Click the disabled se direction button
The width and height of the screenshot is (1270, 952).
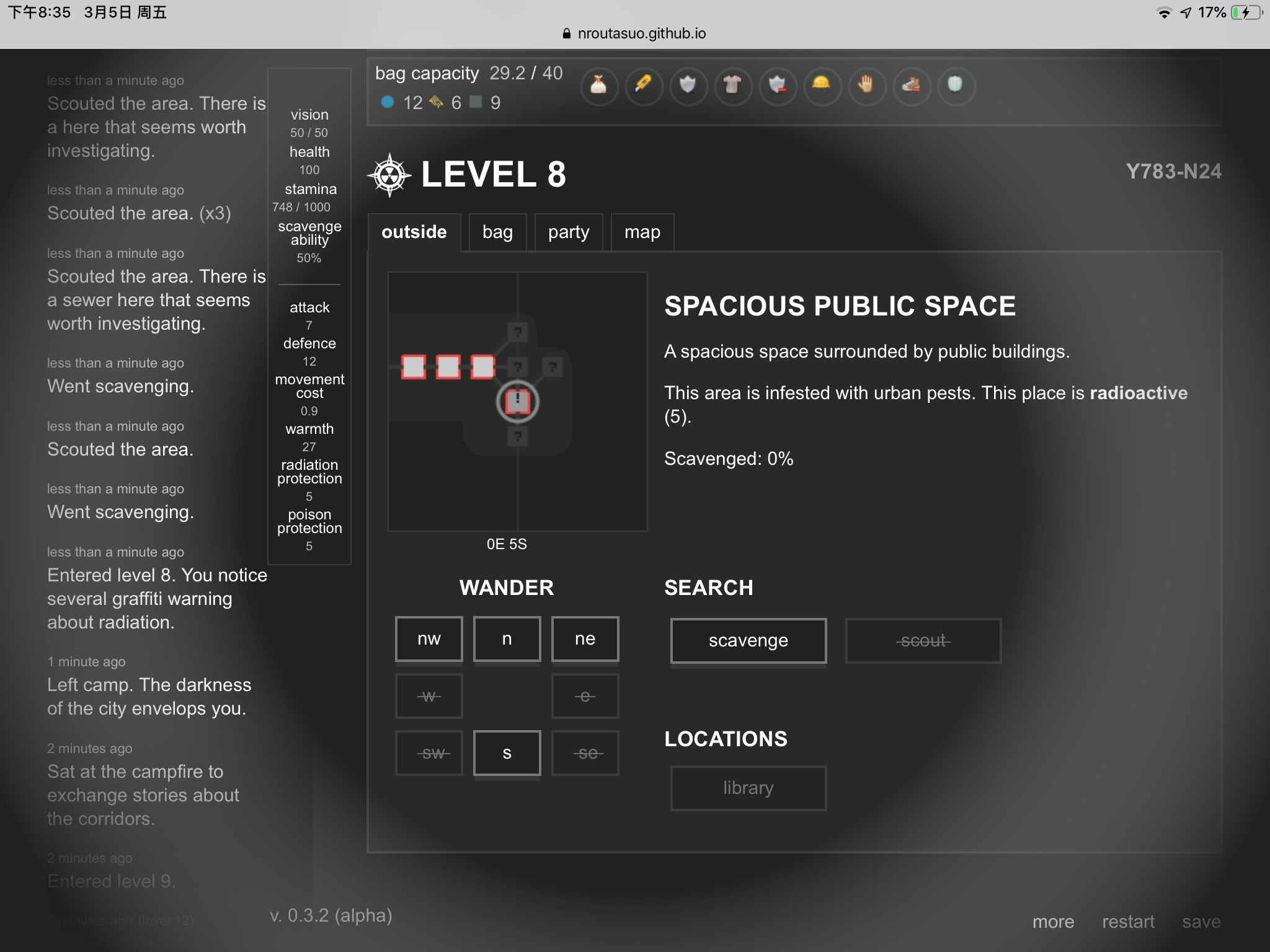(585, 753)
